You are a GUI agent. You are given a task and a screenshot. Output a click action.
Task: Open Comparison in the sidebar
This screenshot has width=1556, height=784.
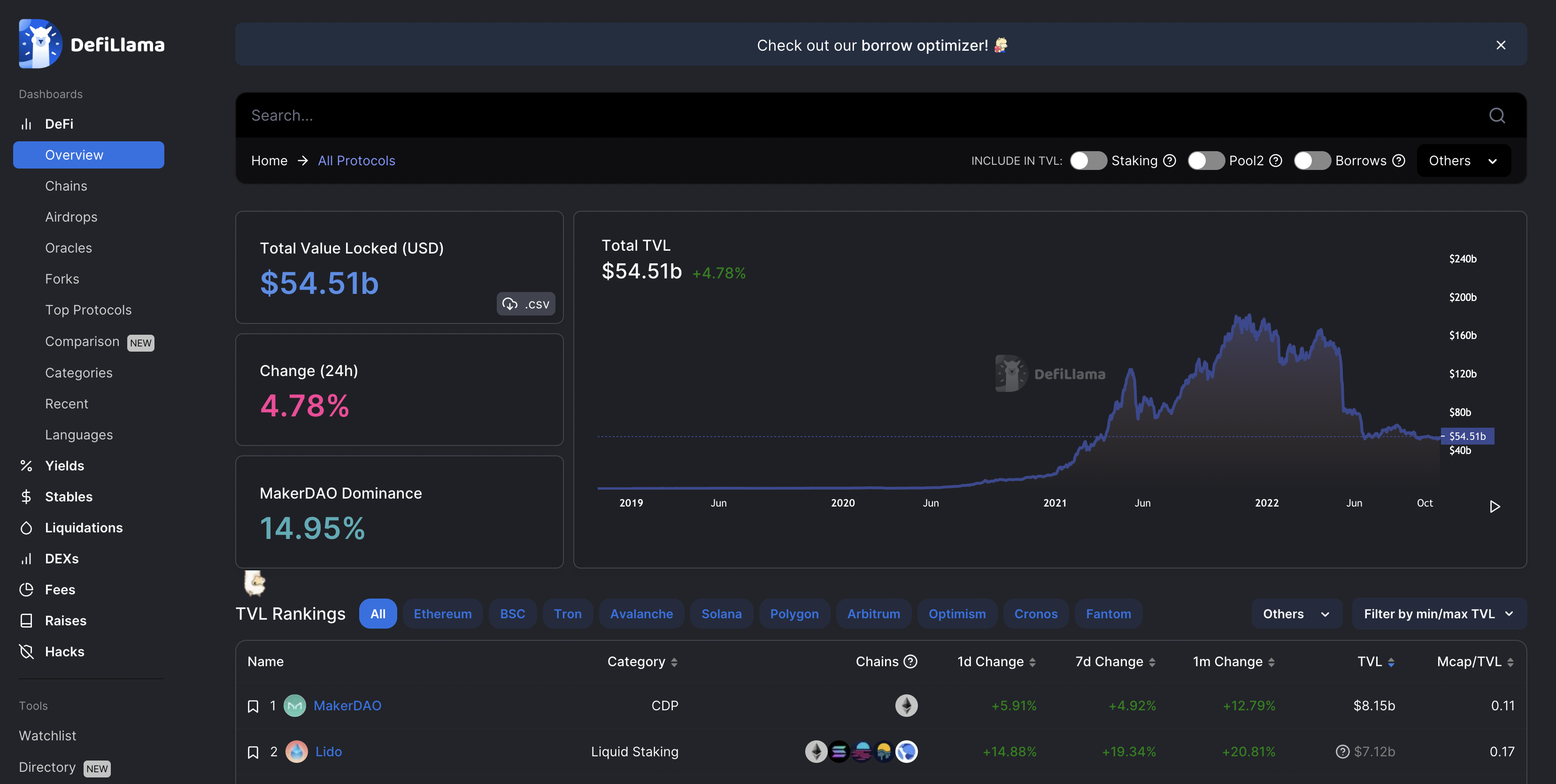pos(82,341)
